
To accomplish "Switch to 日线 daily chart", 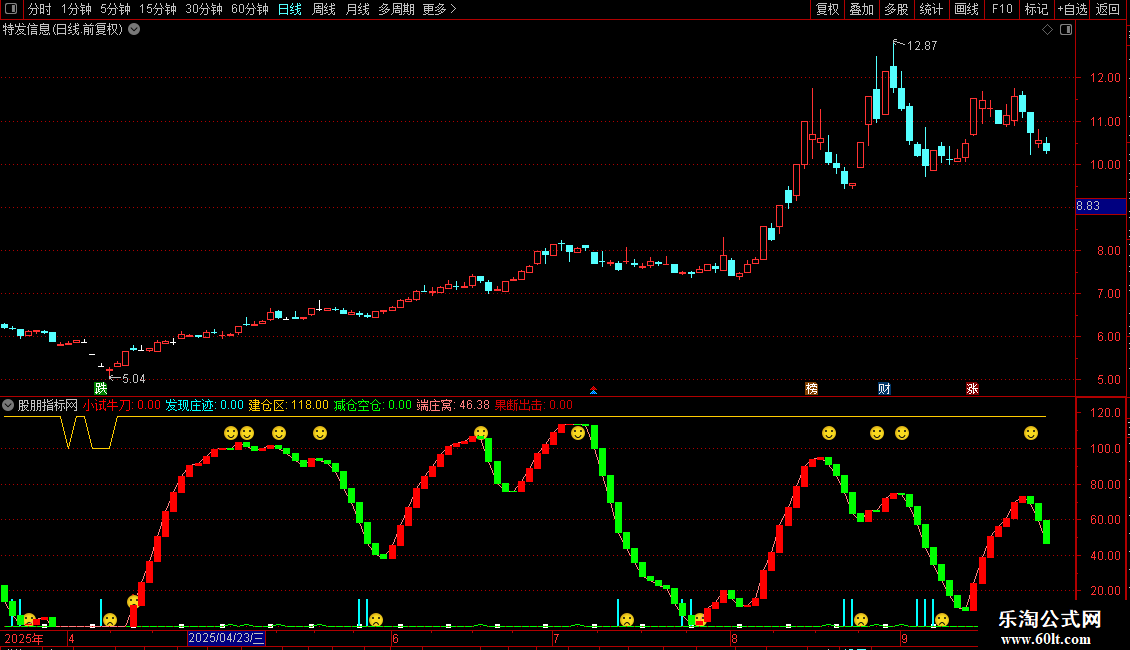I will [x=290, y=9].
